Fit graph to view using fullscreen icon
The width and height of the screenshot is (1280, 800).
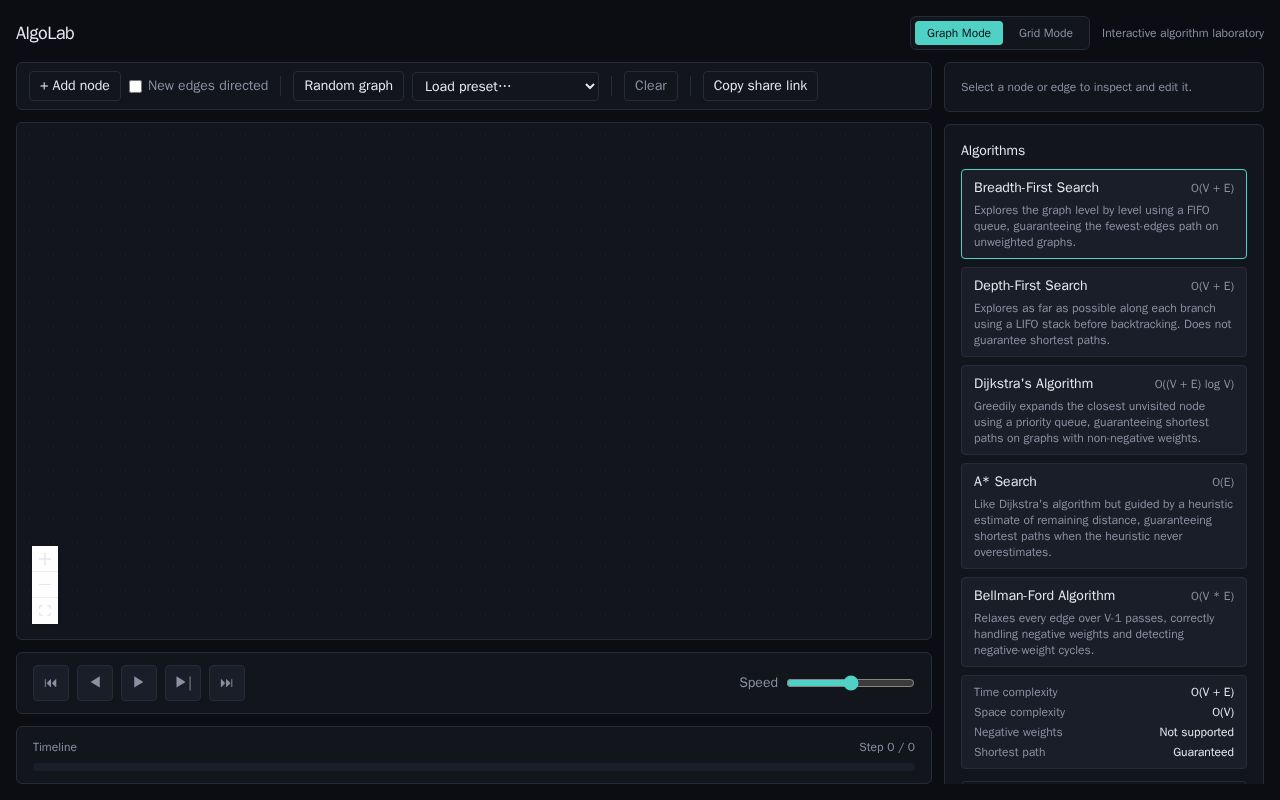pos(45,611)
